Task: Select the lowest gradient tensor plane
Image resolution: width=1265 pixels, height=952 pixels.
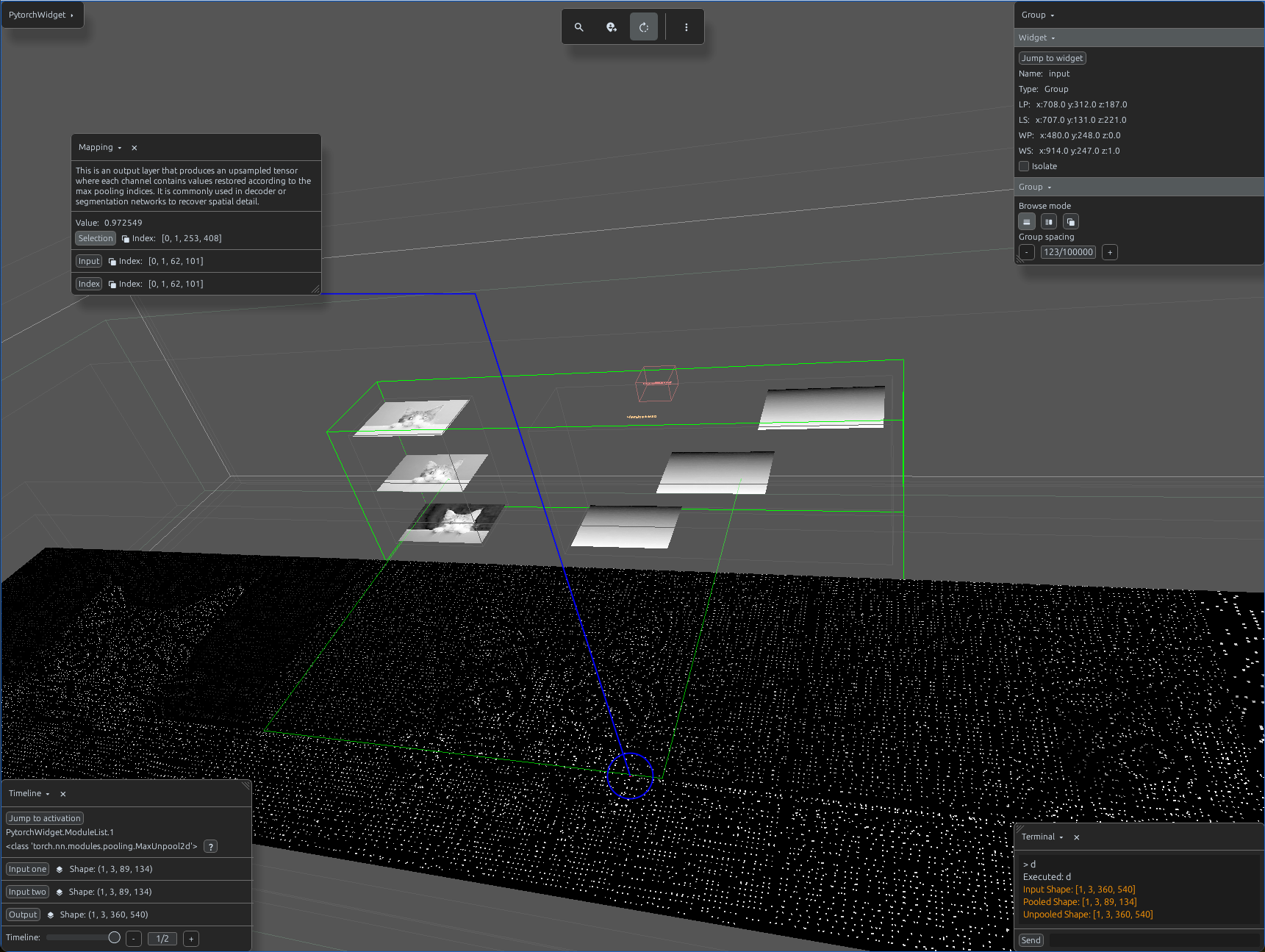Action: tap(627, 526)
